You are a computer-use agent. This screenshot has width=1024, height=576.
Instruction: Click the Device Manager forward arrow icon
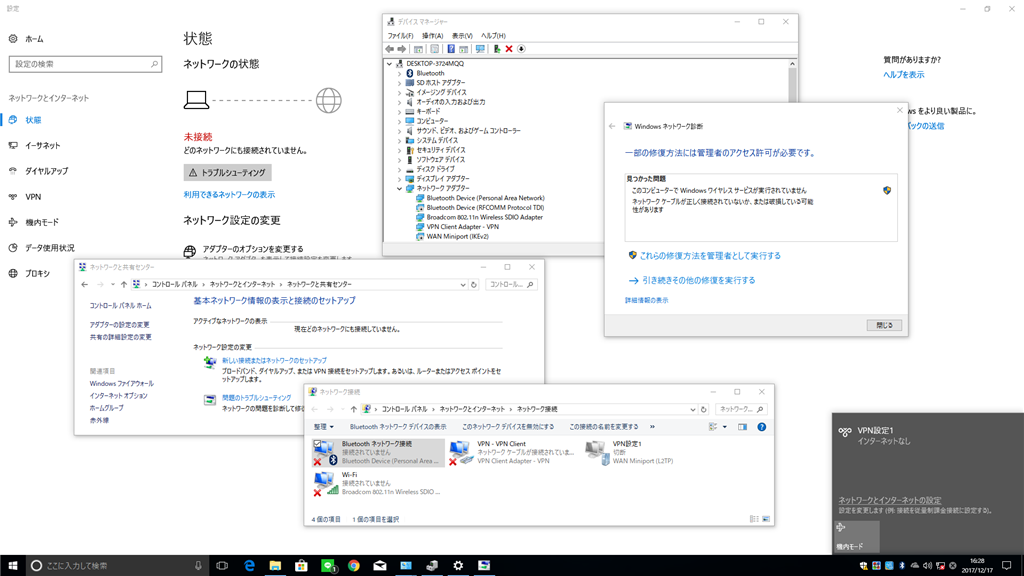click(x=402, y=49)
